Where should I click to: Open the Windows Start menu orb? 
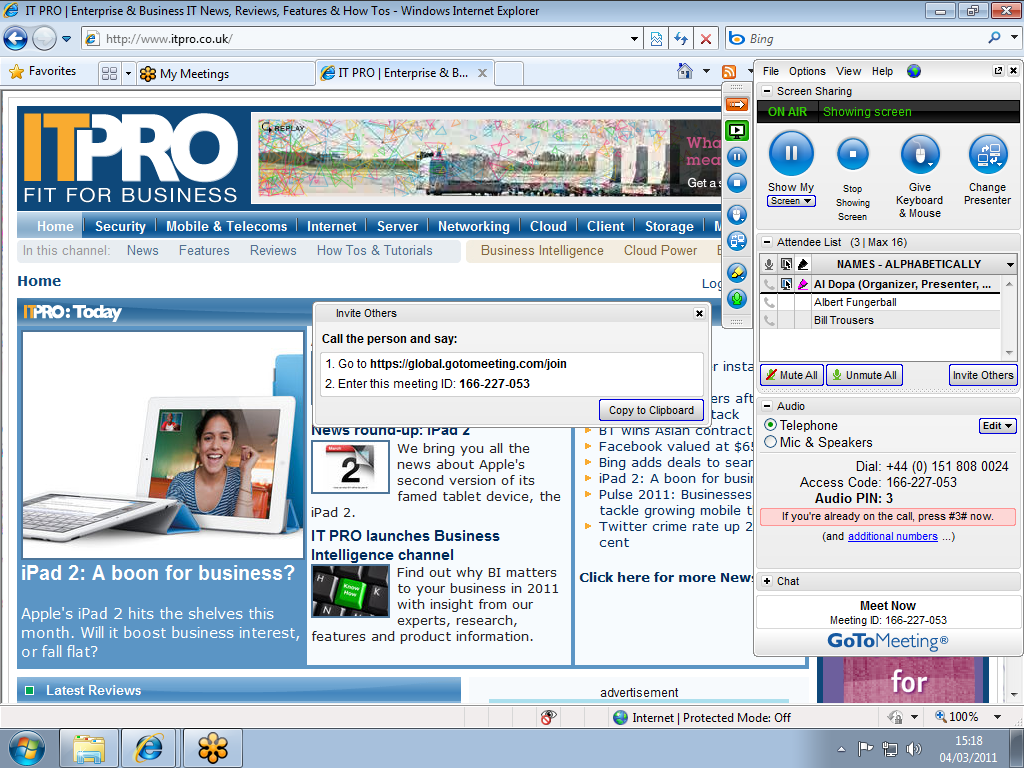point(27,748)
